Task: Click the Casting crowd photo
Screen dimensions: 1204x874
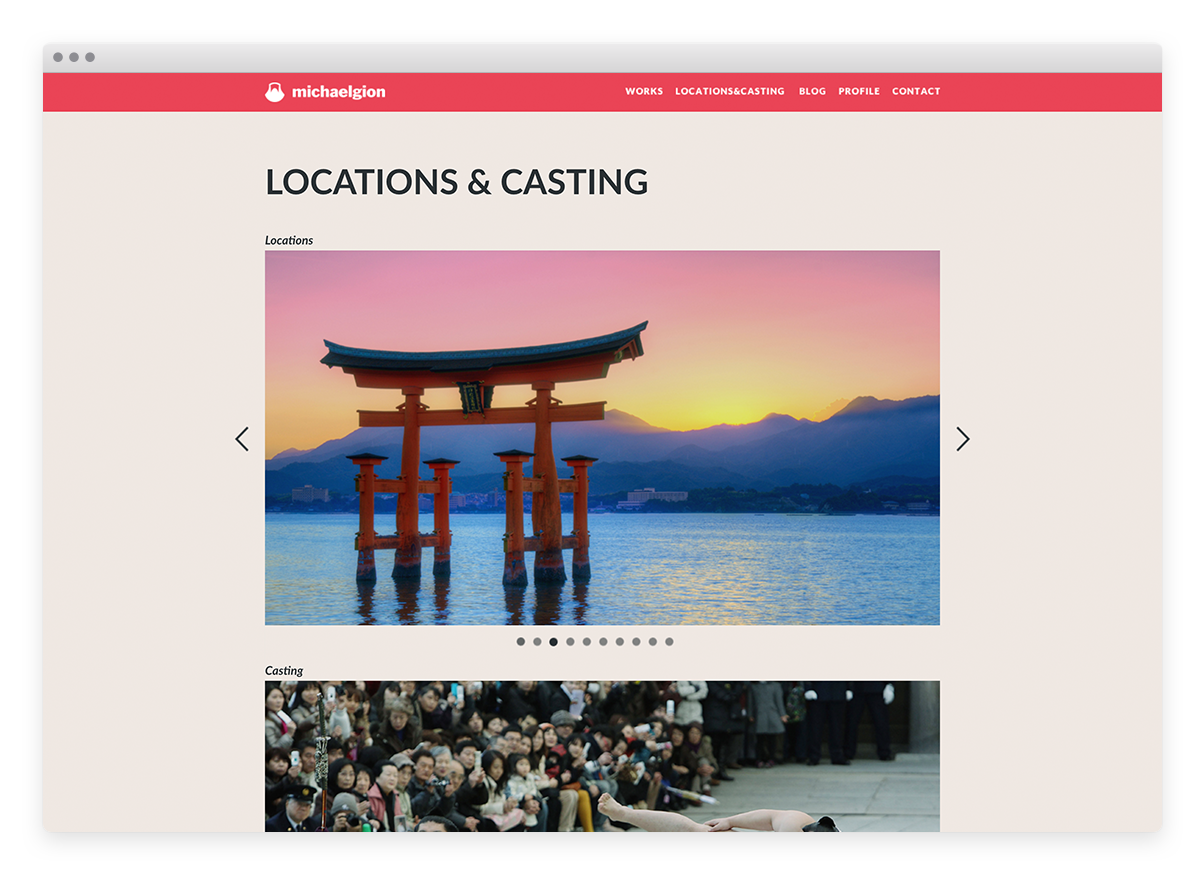Action: coord(602,756)
